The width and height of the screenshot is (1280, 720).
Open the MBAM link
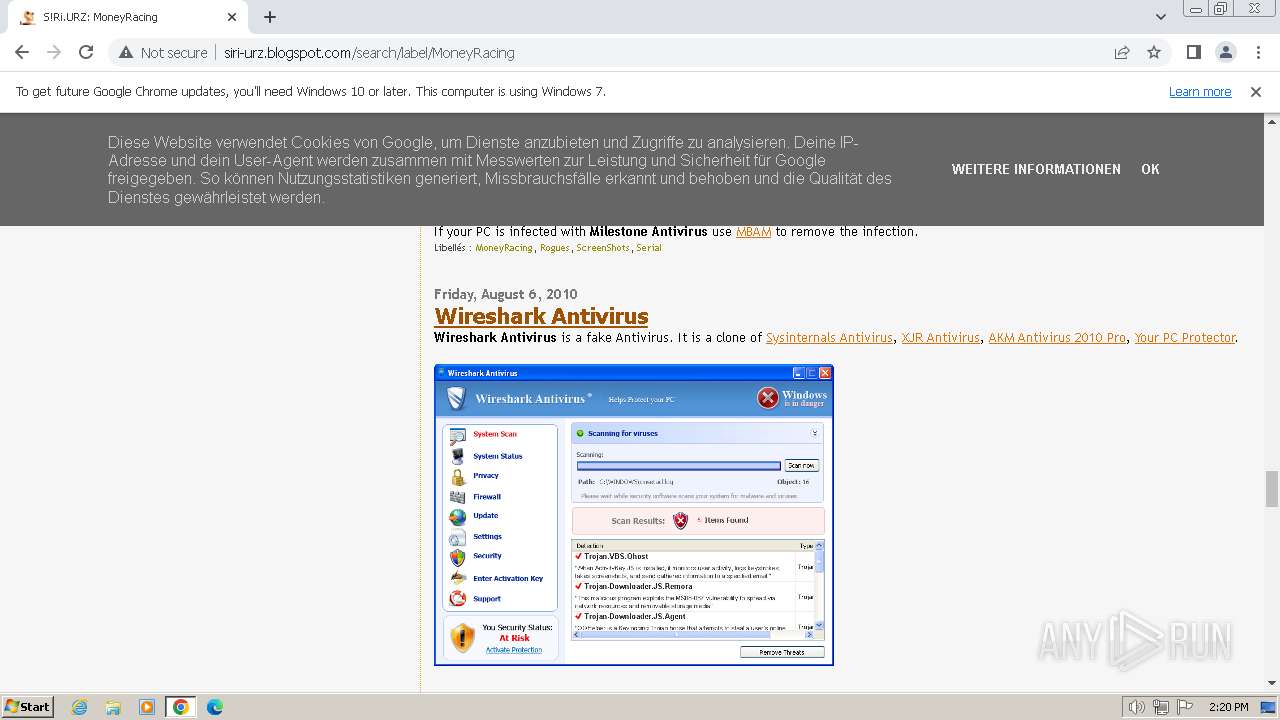753,231
